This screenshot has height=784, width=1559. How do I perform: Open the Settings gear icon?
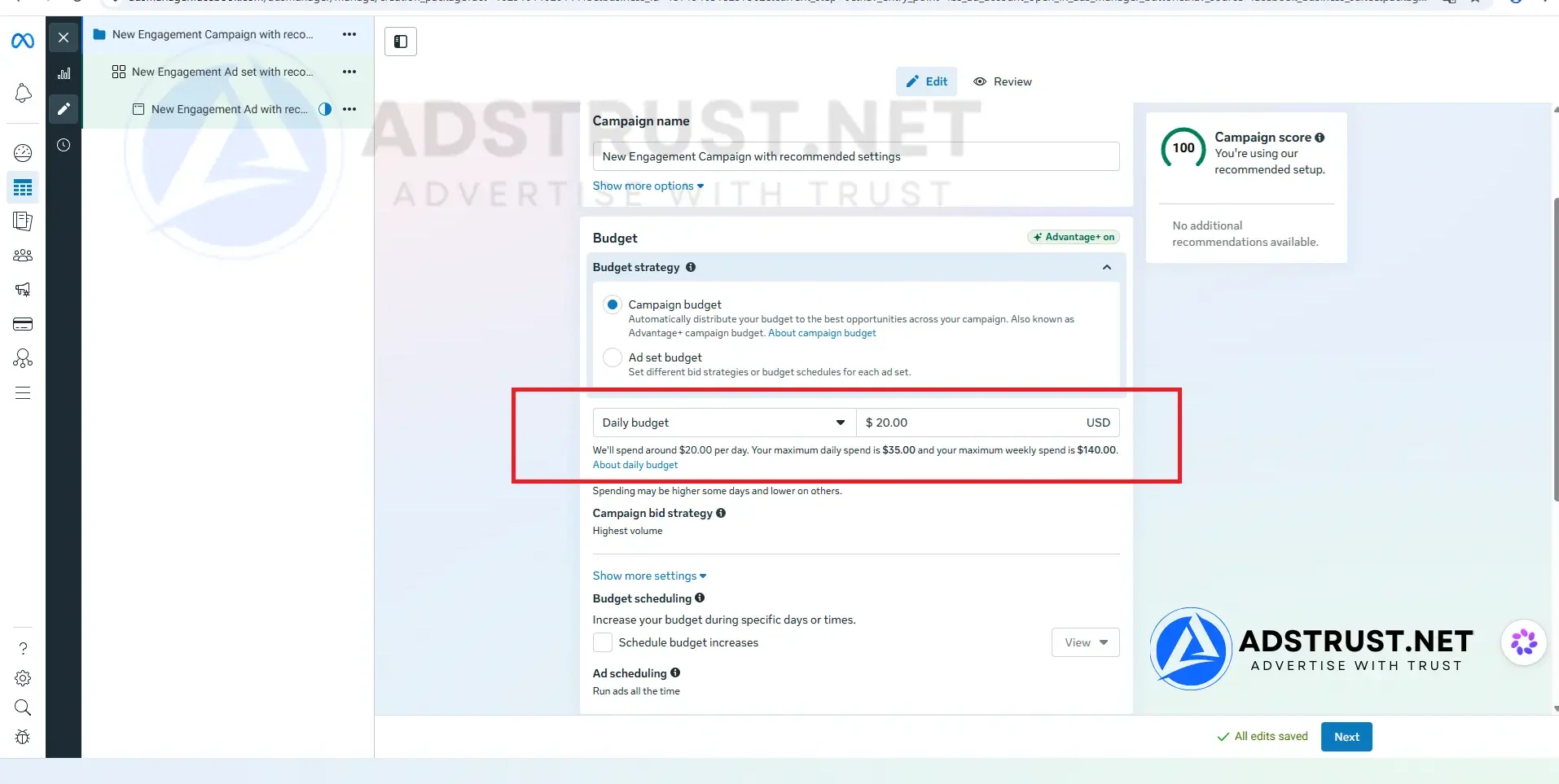pos(23,678)
